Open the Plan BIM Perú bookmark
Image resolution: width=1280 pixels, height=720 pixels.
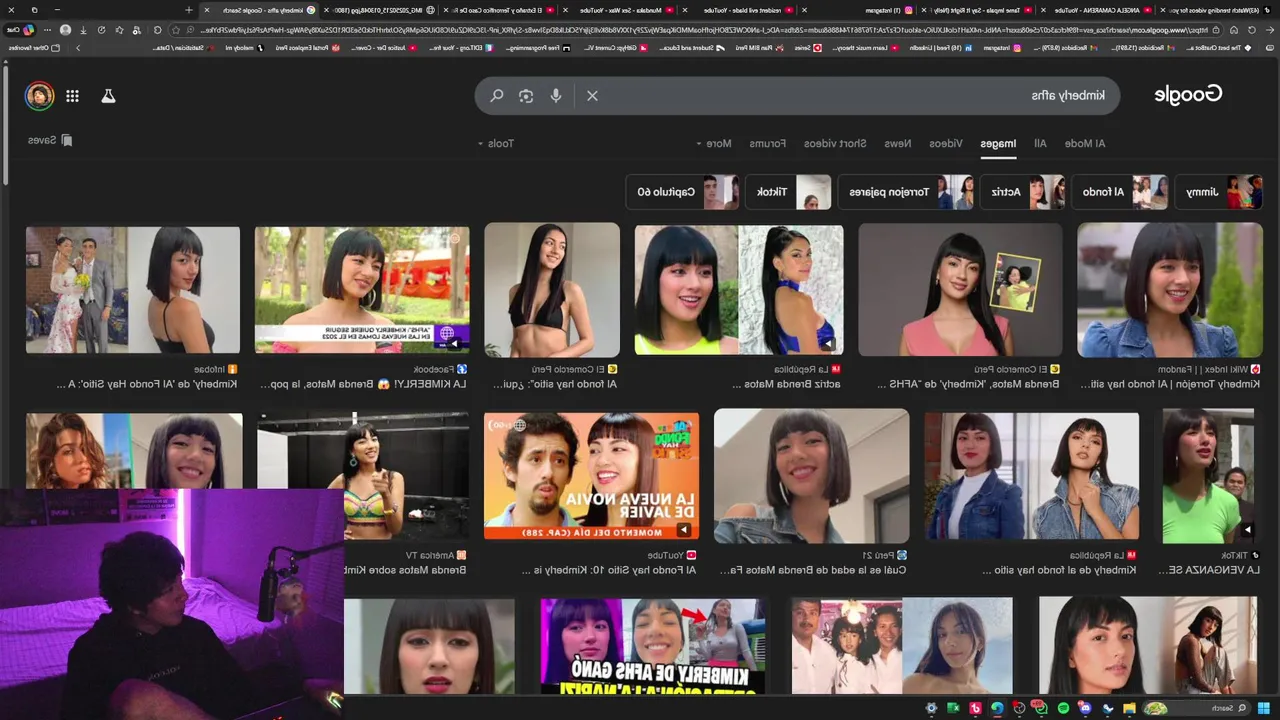(761, 48)
